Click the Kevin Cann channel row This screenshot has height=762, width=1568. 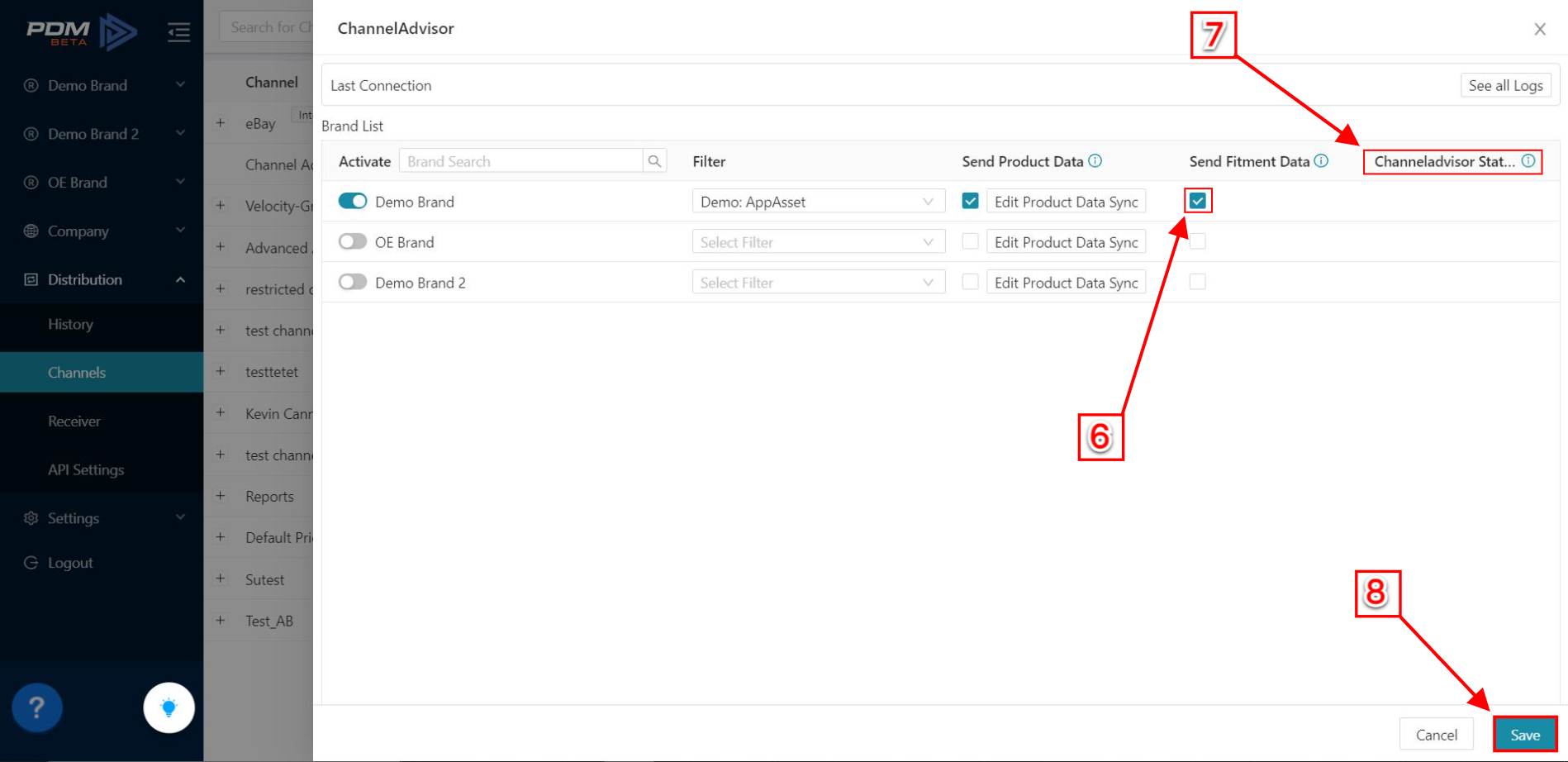(x=259, y=413)
